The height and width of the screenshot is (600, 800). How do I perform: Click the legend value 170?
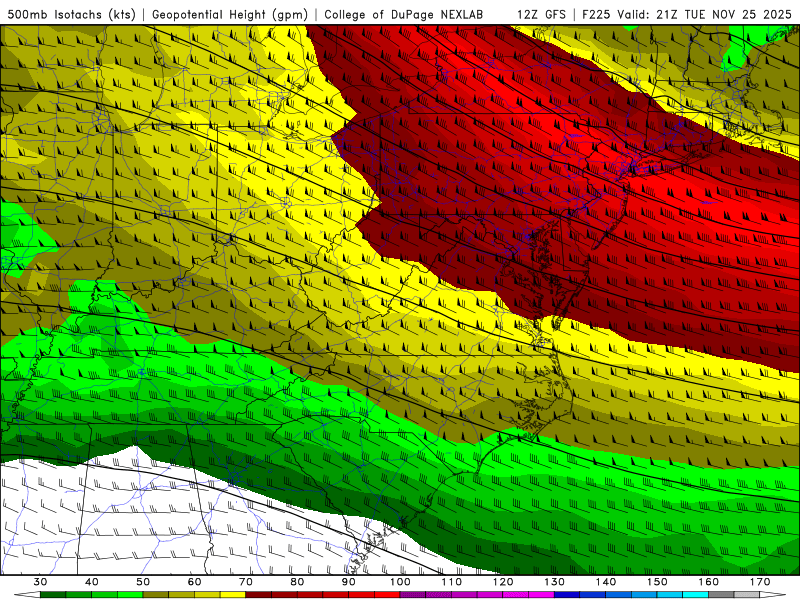pyautogui.click(x=760, y=582)
